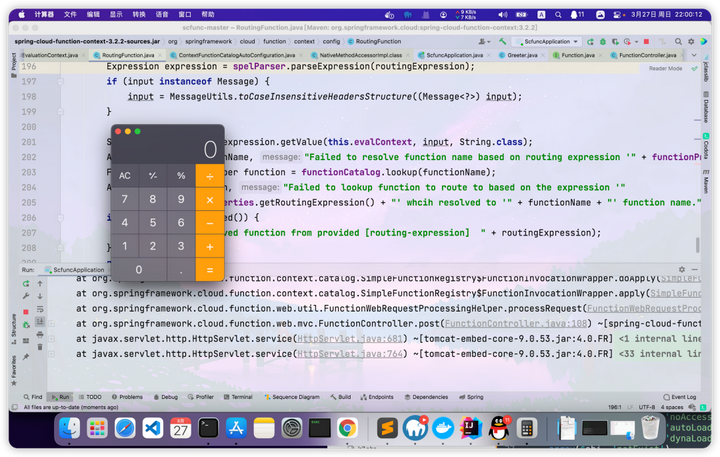720x457 pixels.
Task: Click the Debug bug icon in top toolbar
Action: pos(603,42)
